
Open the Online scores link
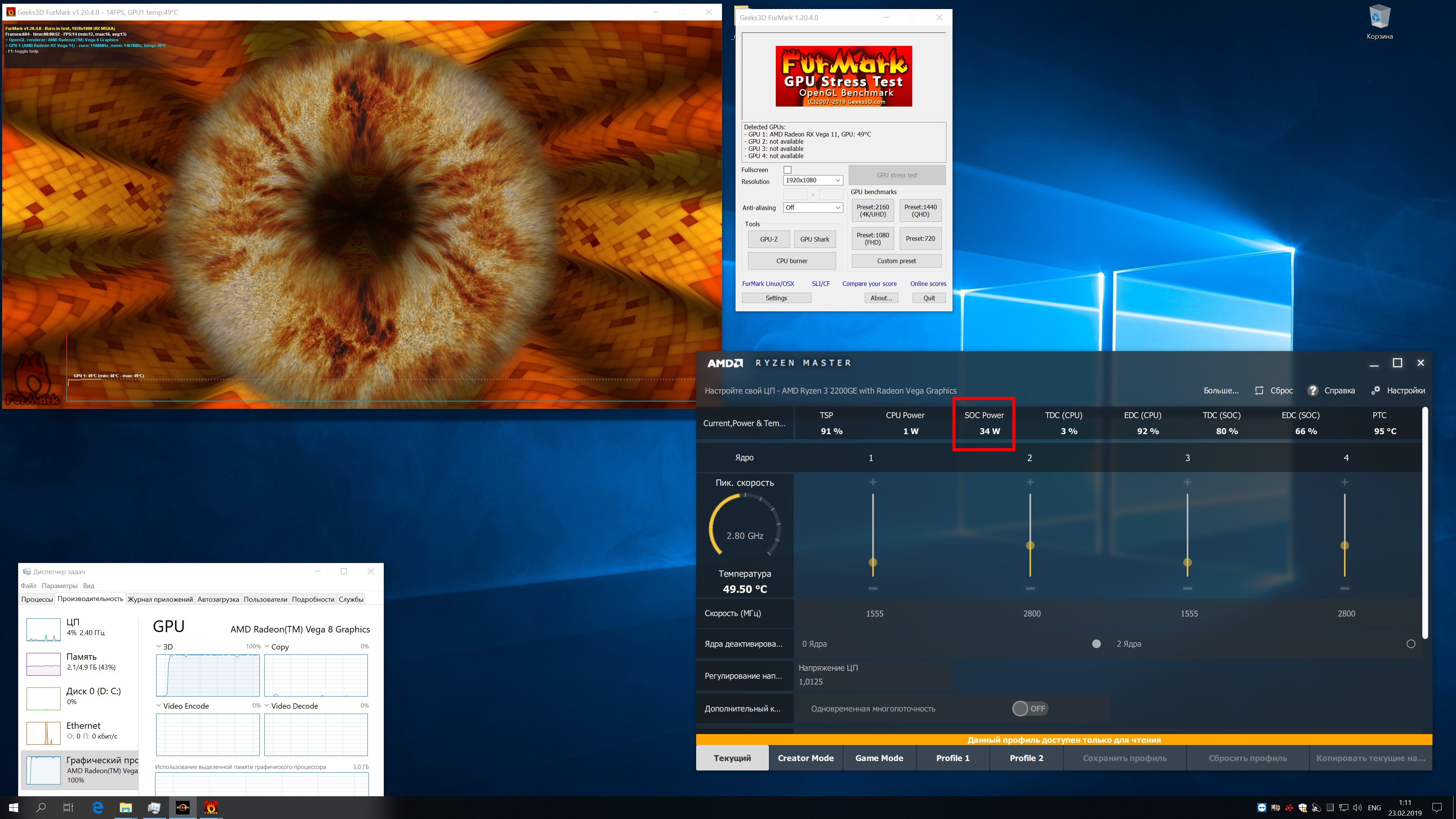(x=927, y=284)
